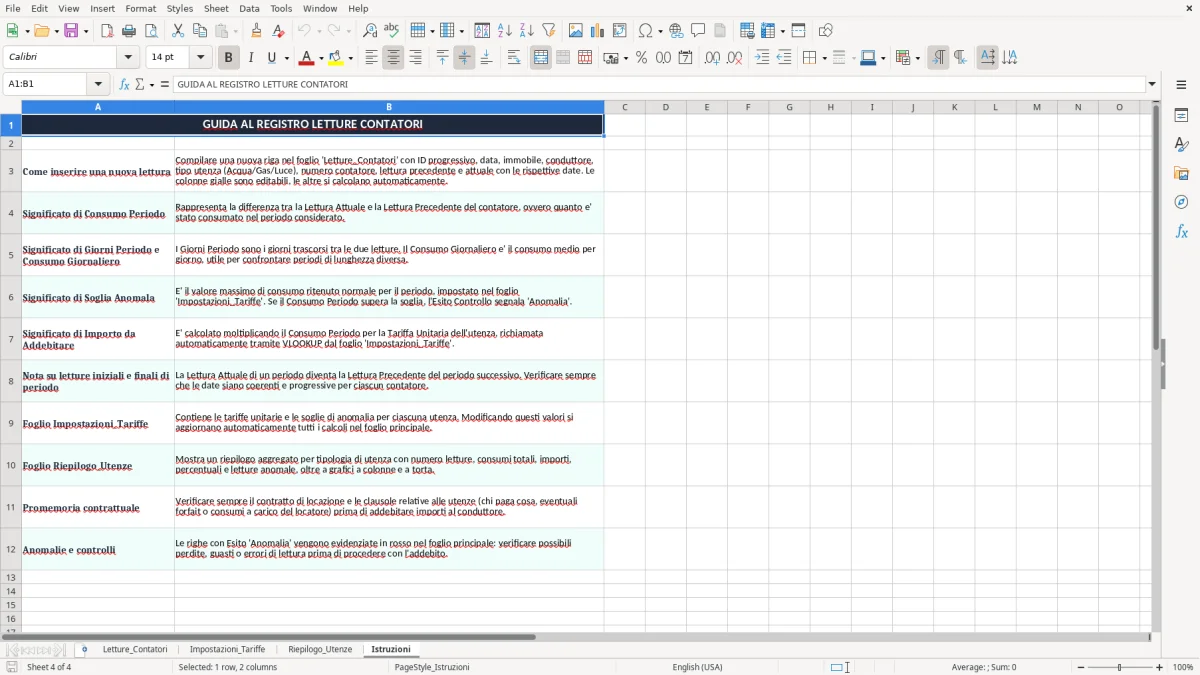Select cell 'Significato di Soglia Anomala'
Screen dimensions: 1200x675
[98, 297]
